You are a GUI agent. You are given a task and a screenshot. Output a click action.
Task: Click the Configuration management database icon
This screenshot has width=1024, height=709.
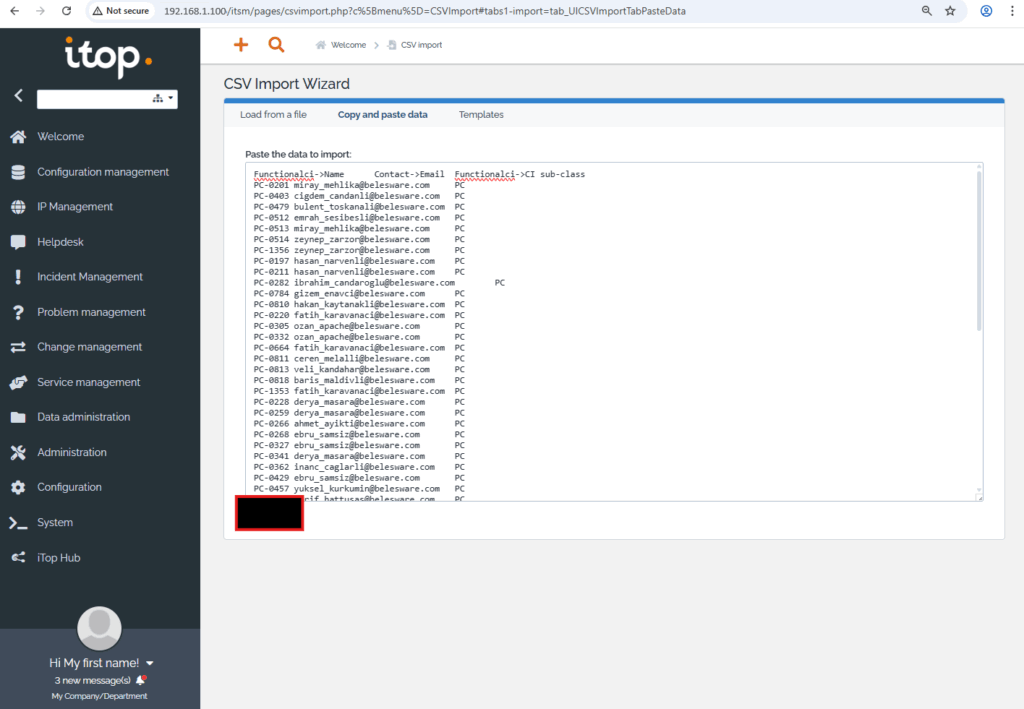[18, 172]
